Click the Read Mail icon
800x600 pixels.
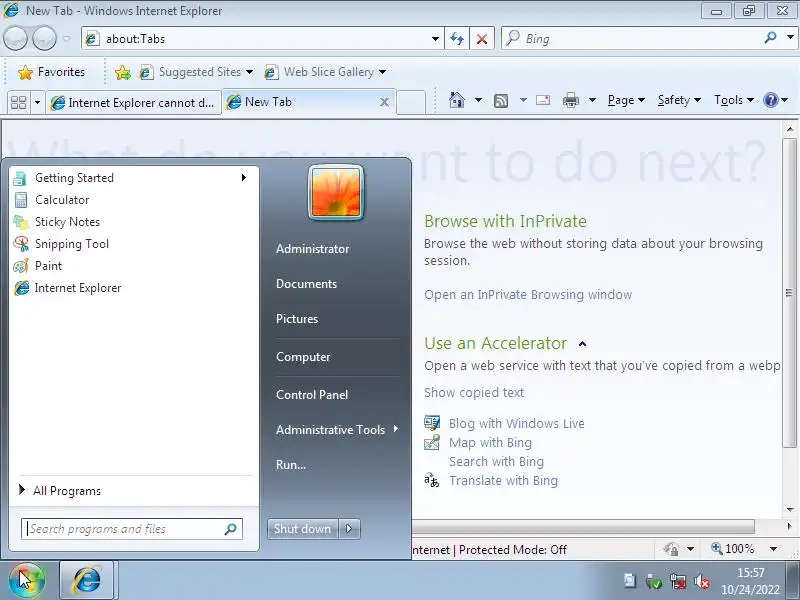coord(543,100)
